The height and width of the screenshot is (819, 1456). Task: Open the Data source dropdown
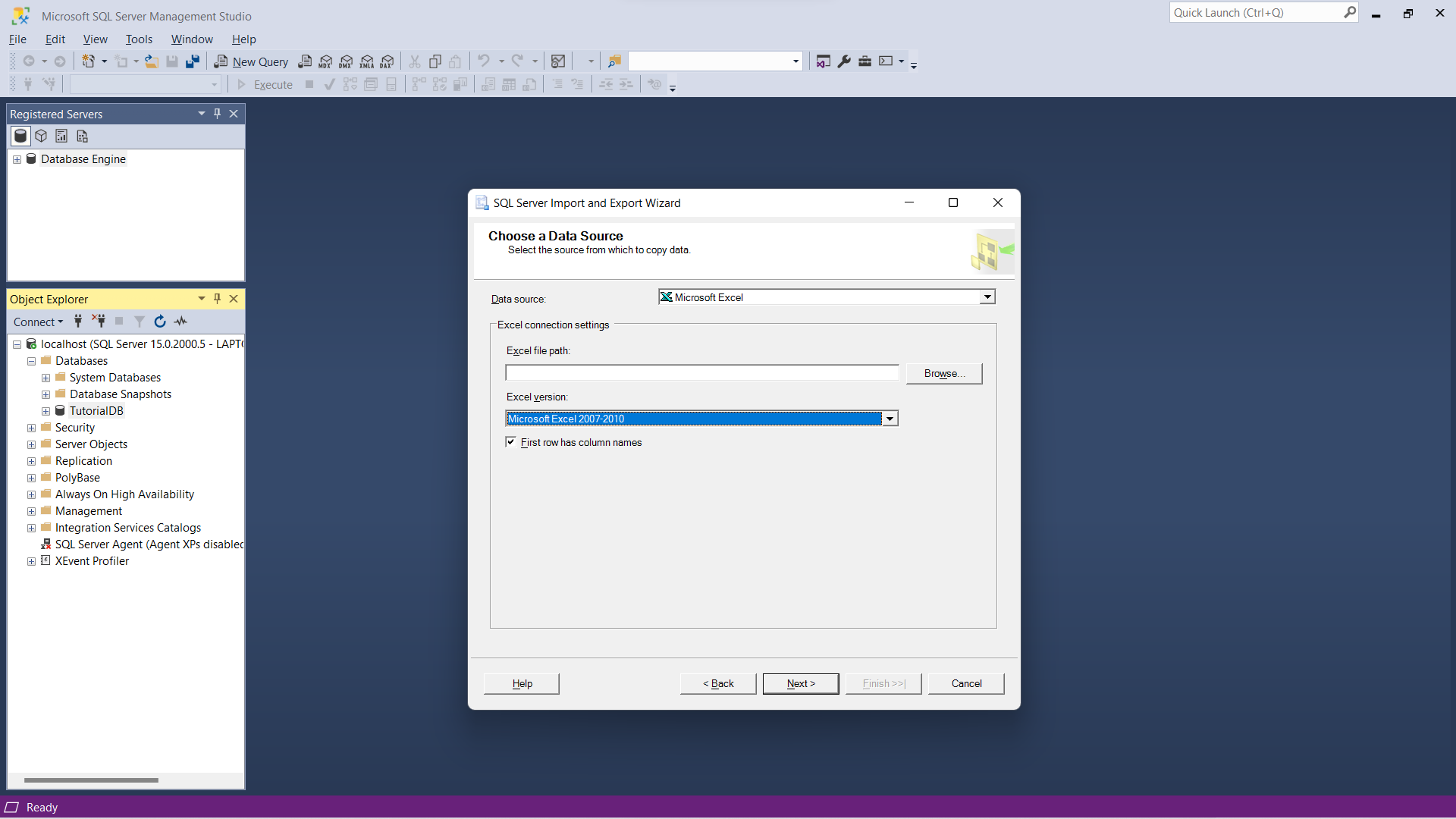pos(987,297)
